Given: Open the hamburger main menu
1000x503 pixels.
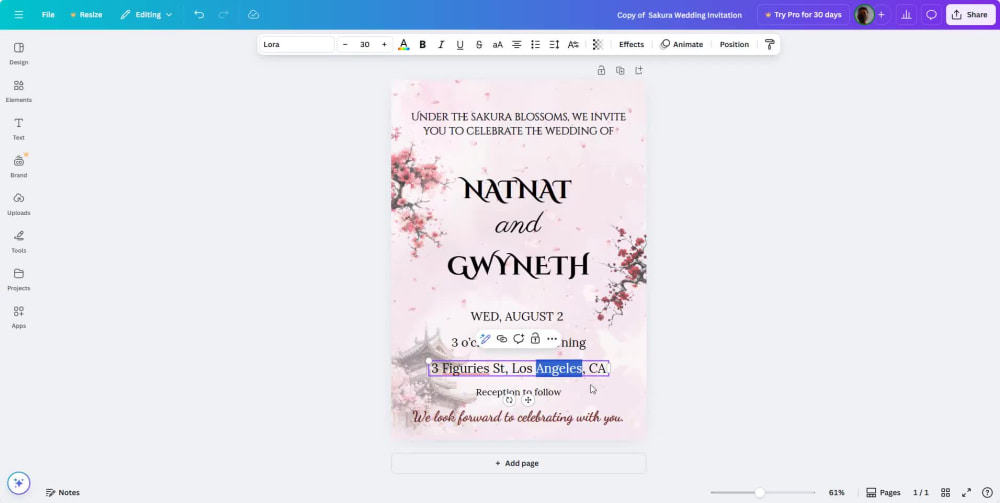Looking at the screenshot, I should tap(18, 15).
